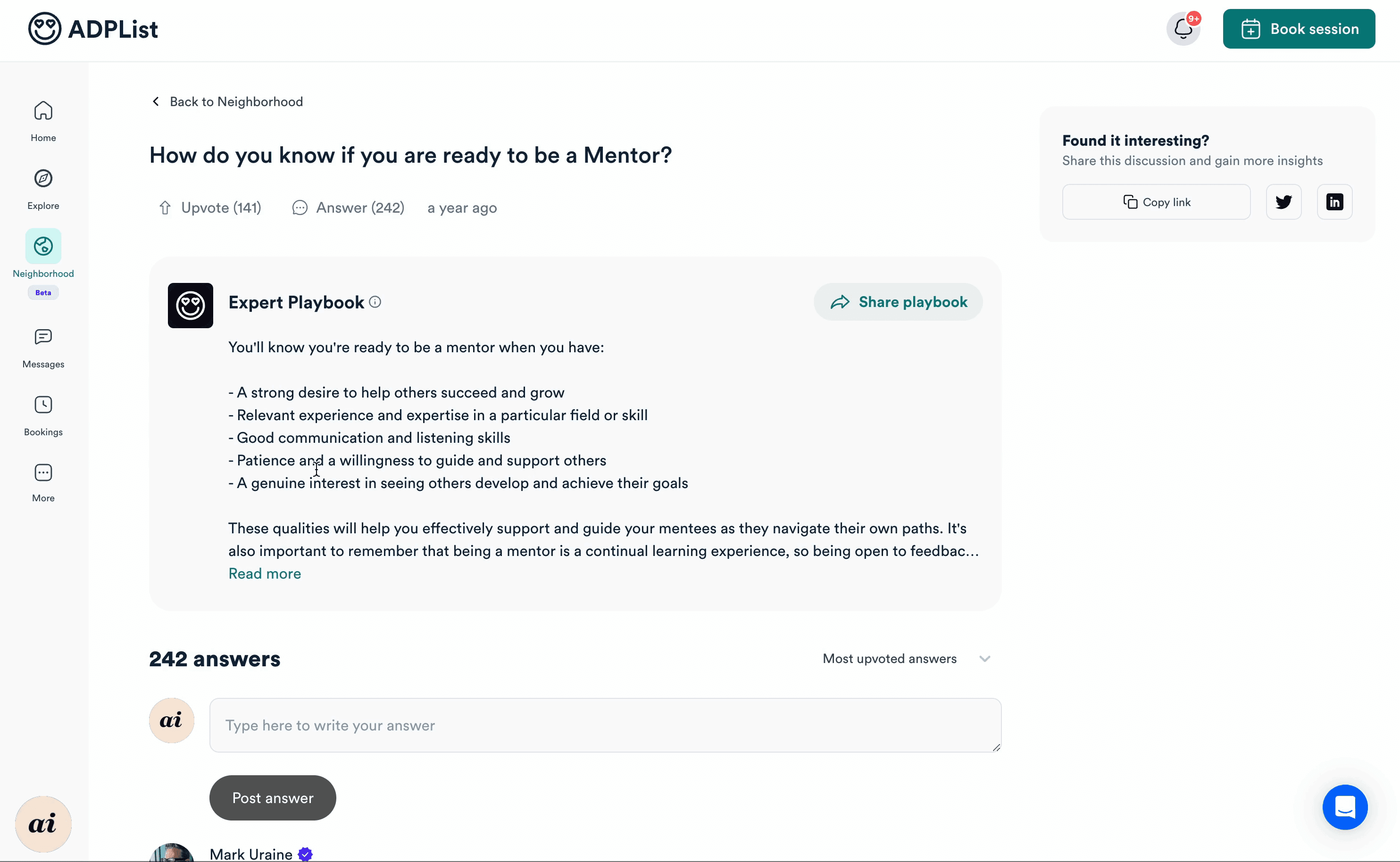
Task: Copy the discussion link
Action: 1156,201
